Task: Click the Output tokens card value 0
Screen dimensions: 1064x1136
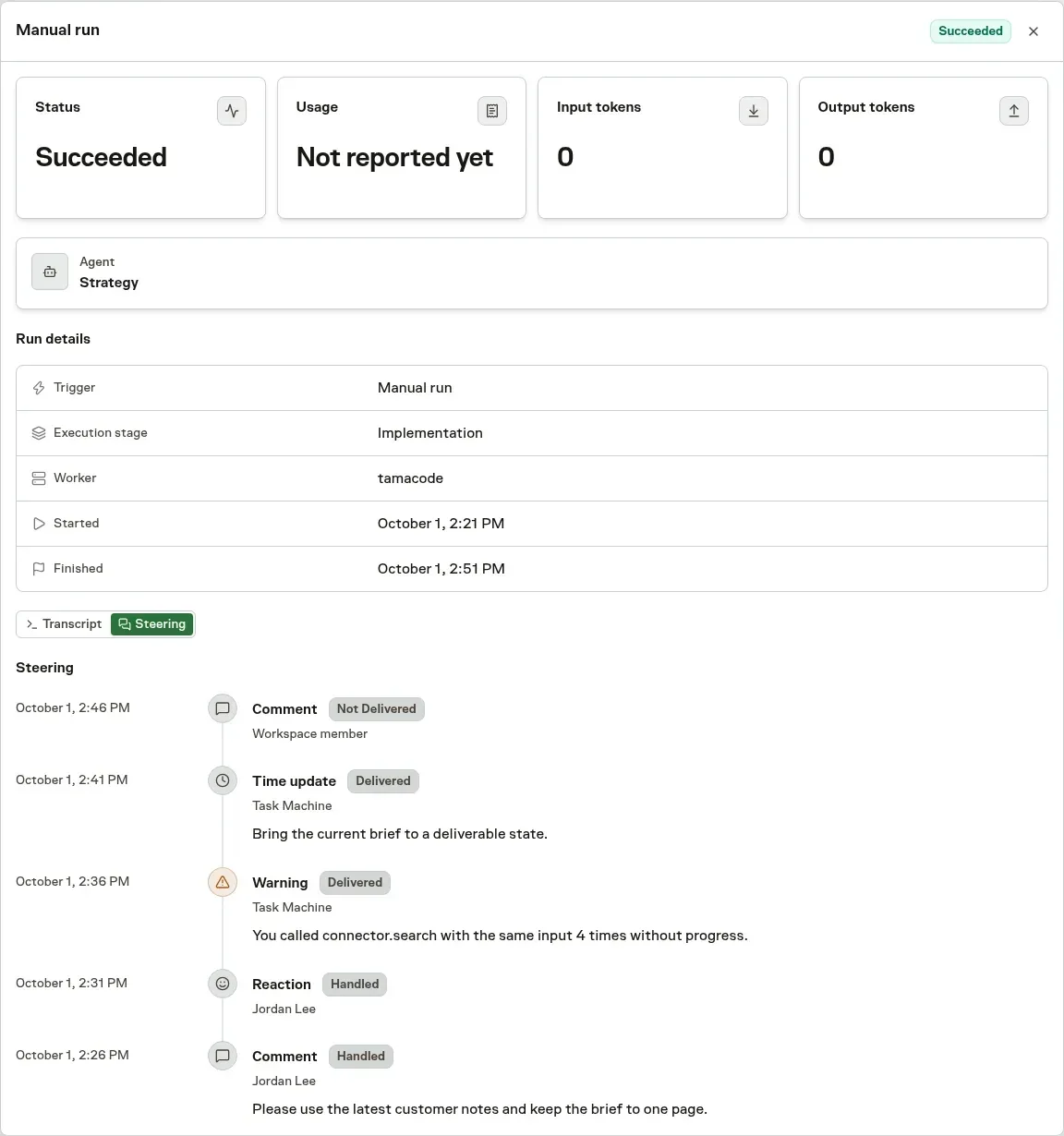Action: [827, 157]
